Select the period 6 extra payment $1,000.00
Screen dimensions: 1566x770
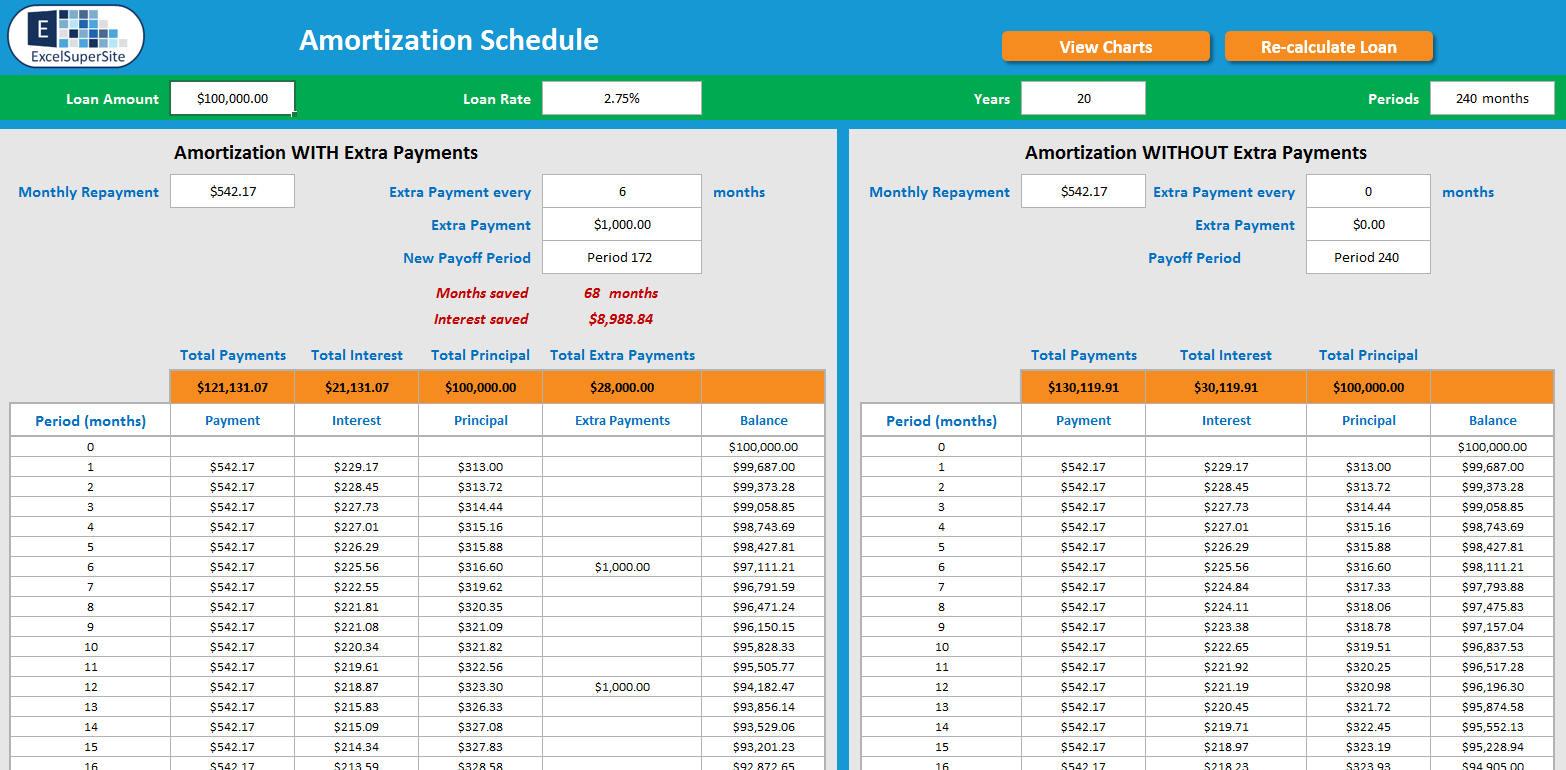click(x=622, y=567)
